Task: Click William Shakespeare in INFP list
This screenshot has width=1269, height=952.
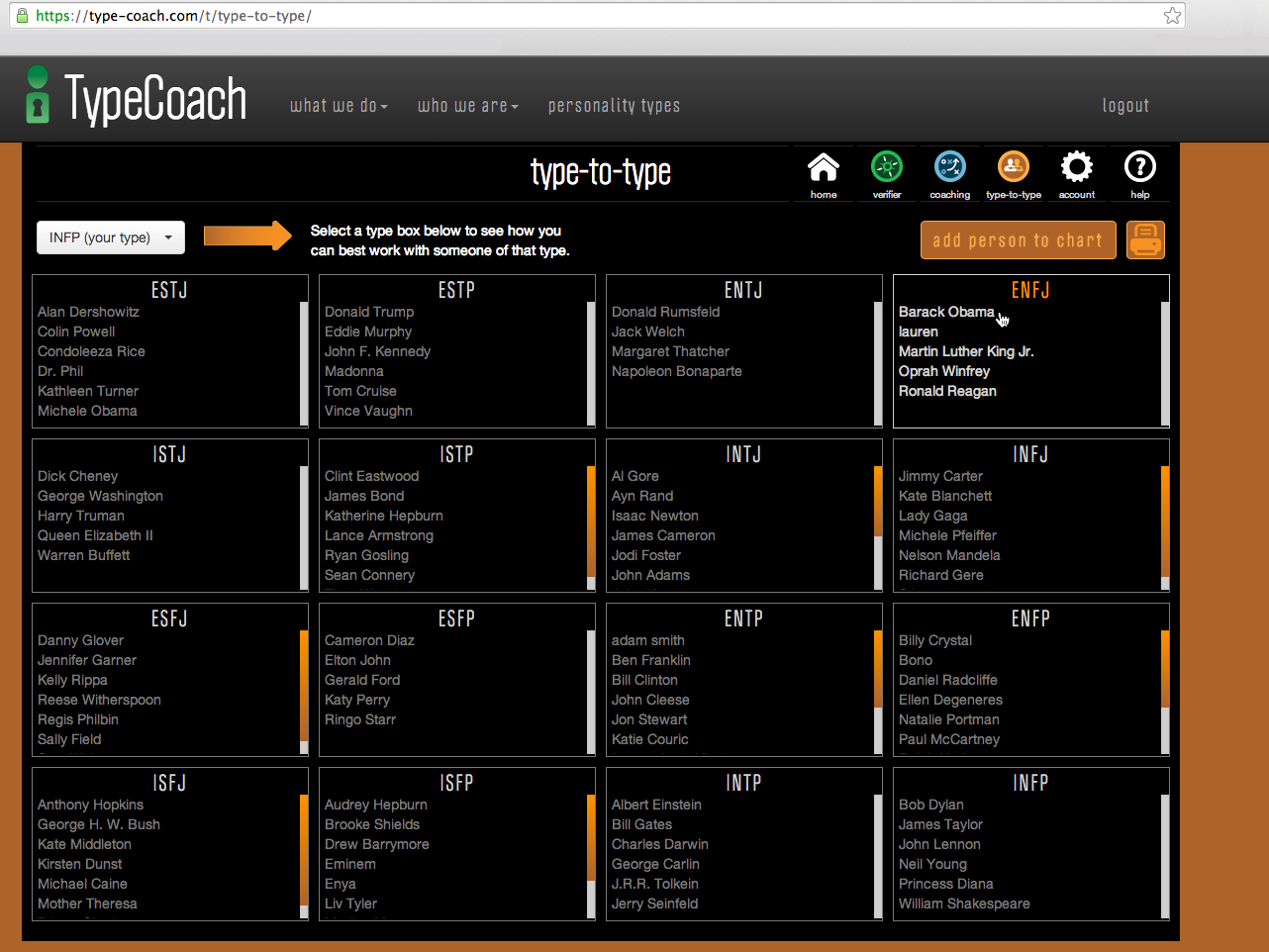Action: [x=964, y=904]
